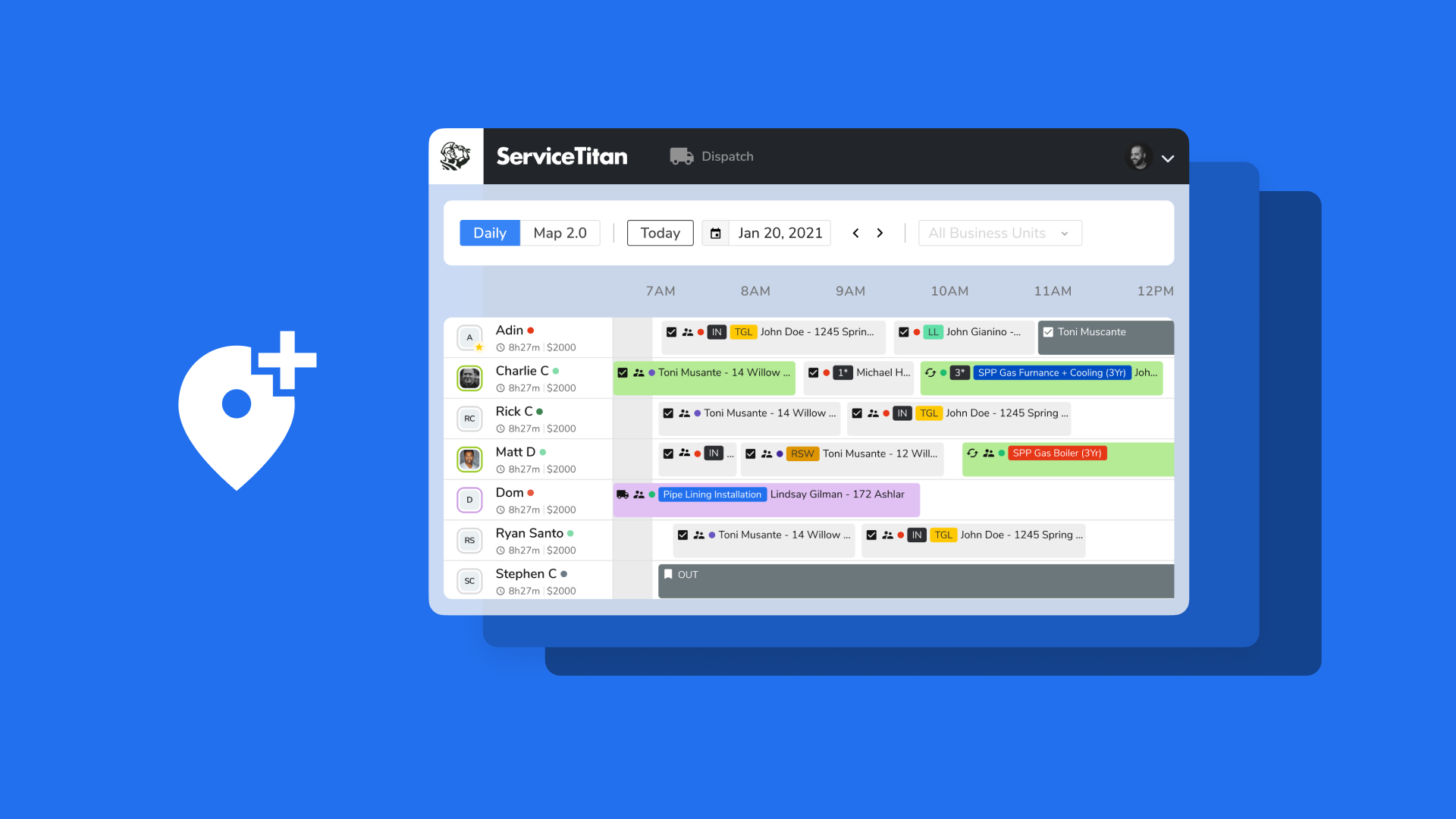Click truck icon on Pipe Lining job
The image size is (1456, 819).
tap(623, 494)
